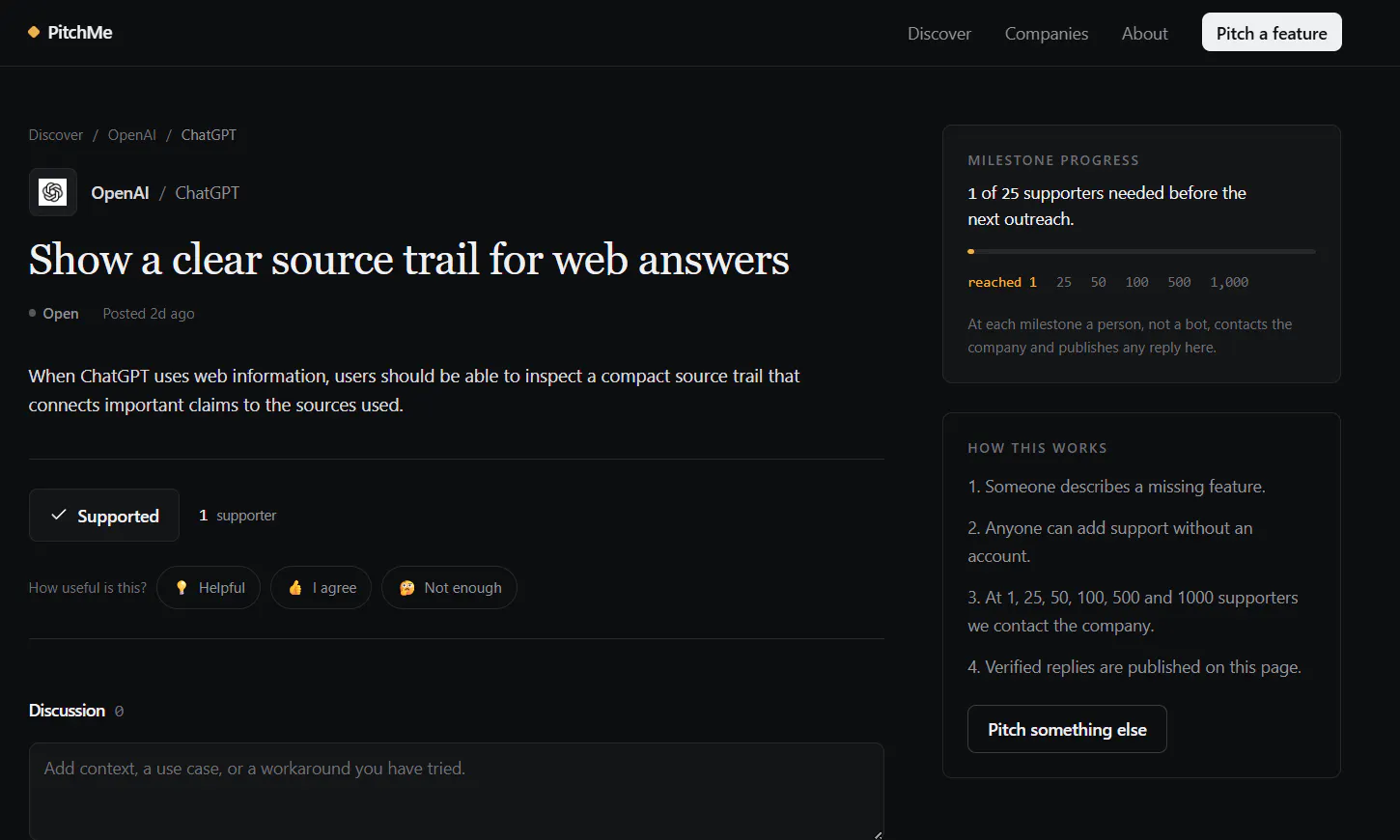Click the HOW THIS WORKS heading
Image resolution: width=1400 pixels, height=840 pixels.
tap(1038, 448)
